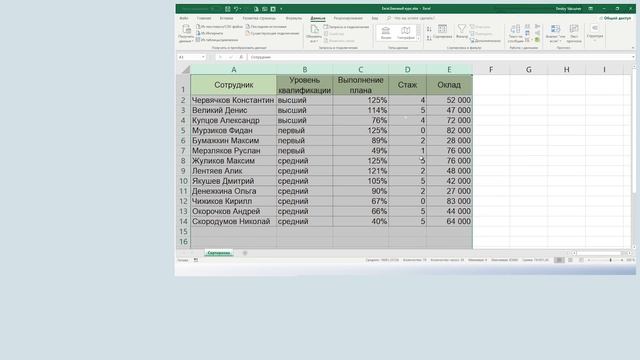Click header cell Выполнение плана
The image size is (640, 360).
[360, 85]
